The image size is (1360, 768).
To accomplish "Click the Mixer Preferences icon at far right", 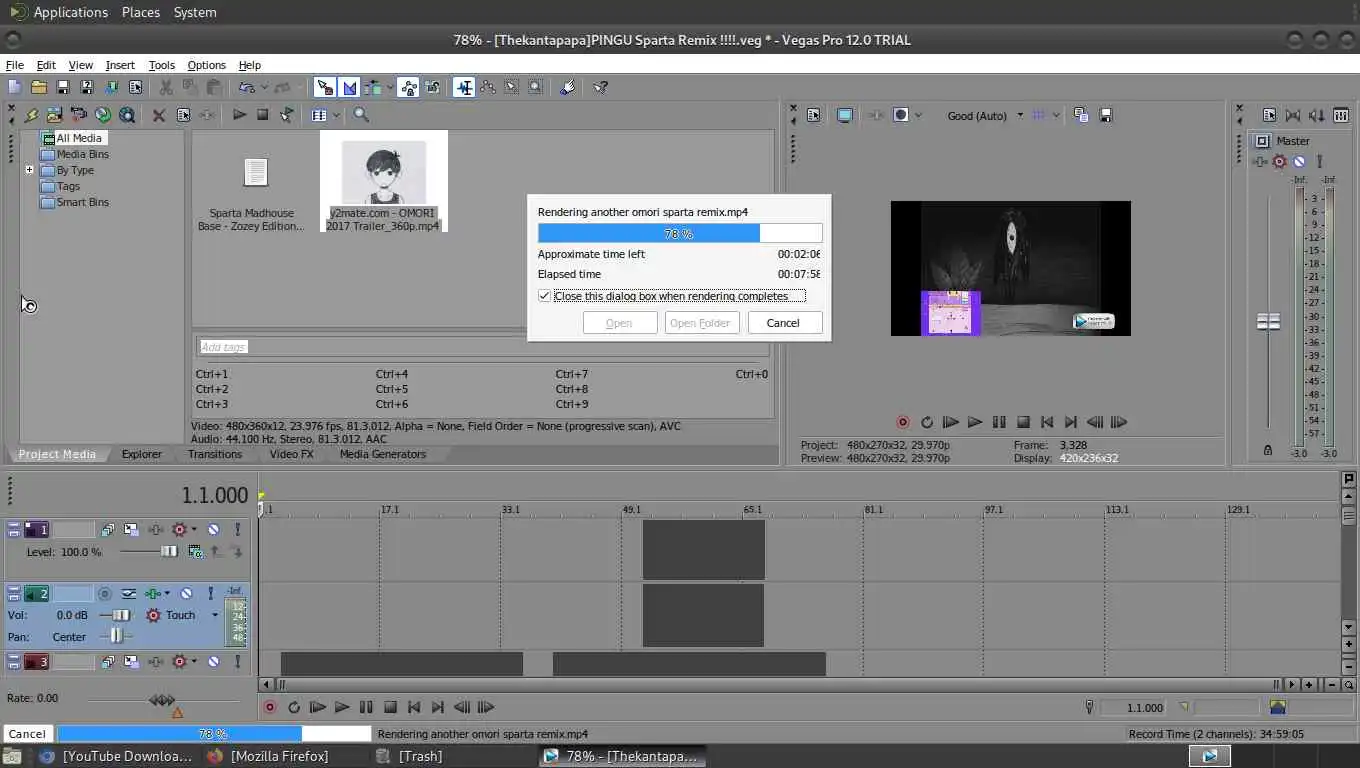I will pyautogui.click(x=1341, y=115).
